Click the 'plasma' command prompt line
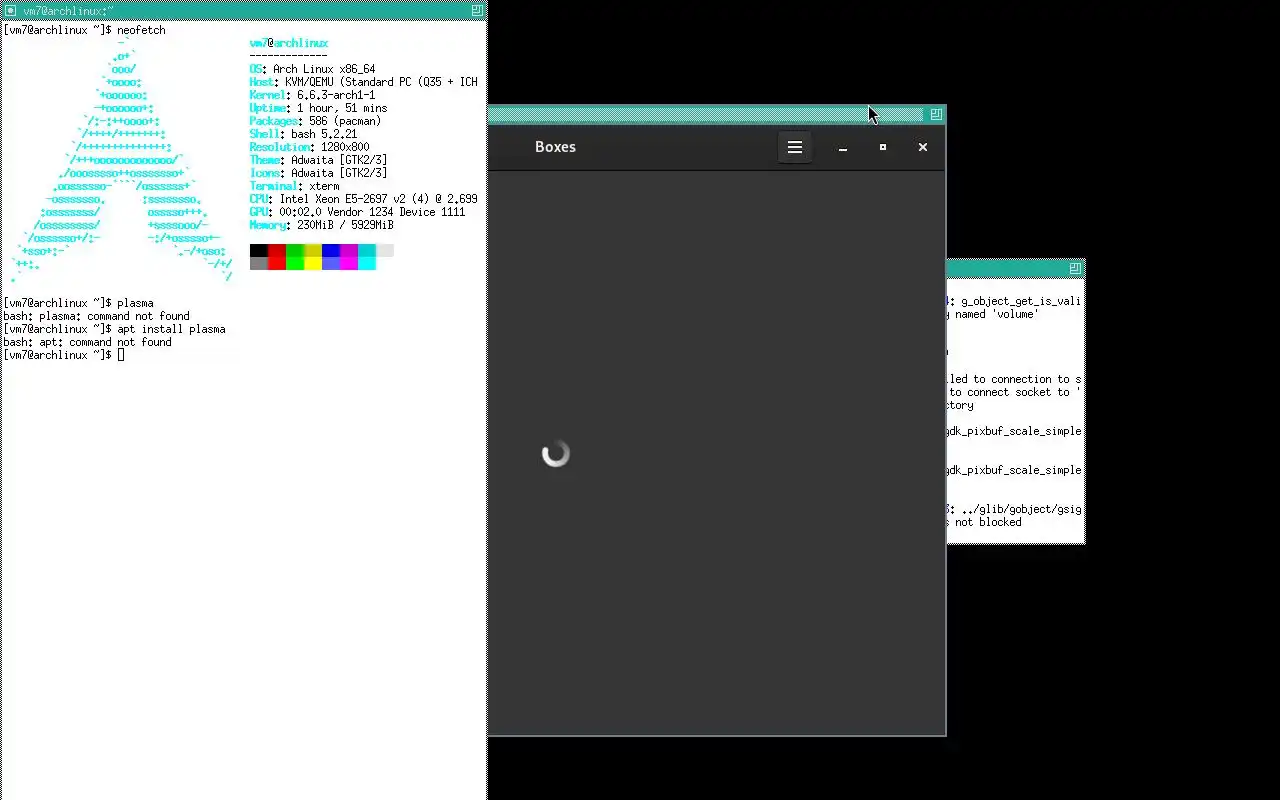This screenshot has height=800, width=1280. point(78,303)
